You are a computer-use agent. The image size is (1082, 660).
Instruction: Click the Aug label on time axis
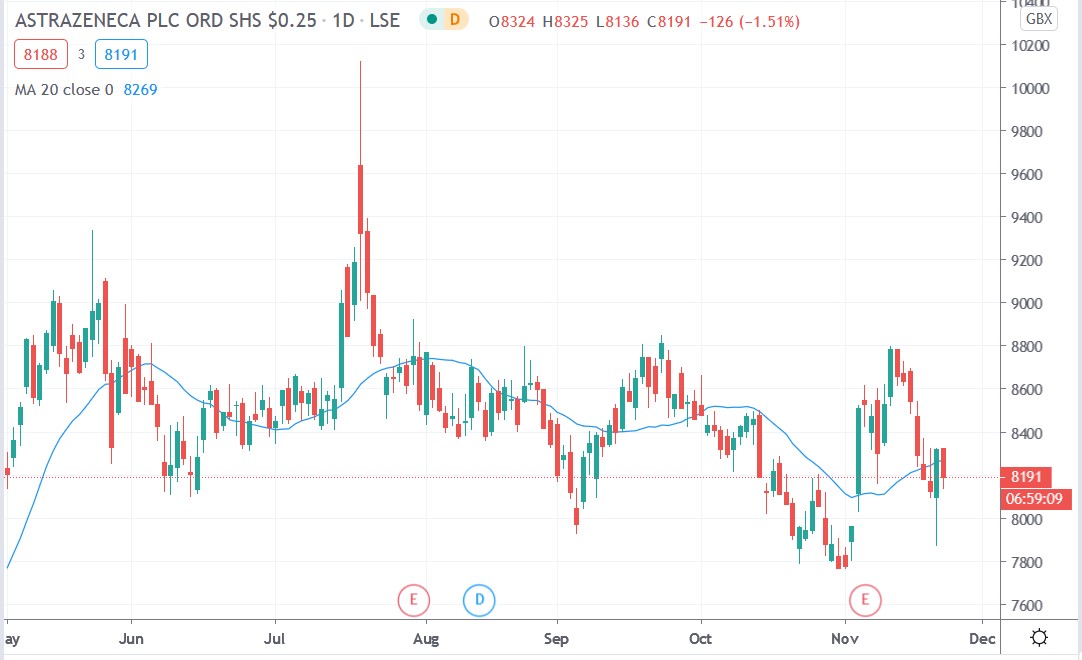[426, 639]
